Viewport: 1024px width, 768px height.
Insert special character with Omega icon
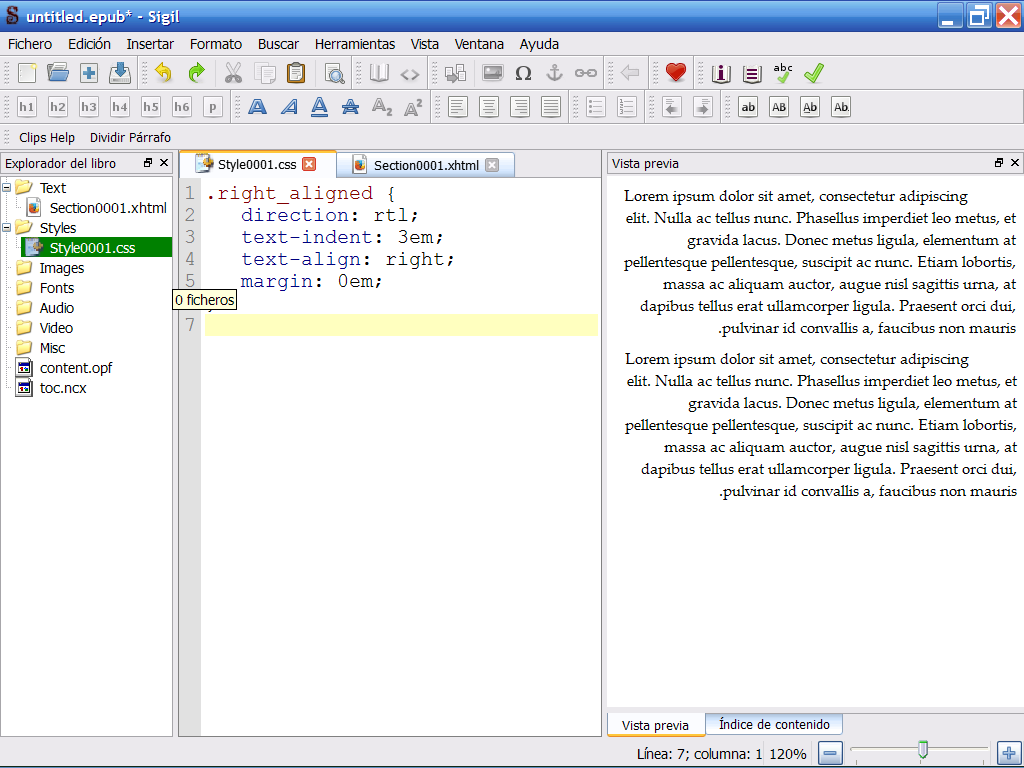pos(523,73)
